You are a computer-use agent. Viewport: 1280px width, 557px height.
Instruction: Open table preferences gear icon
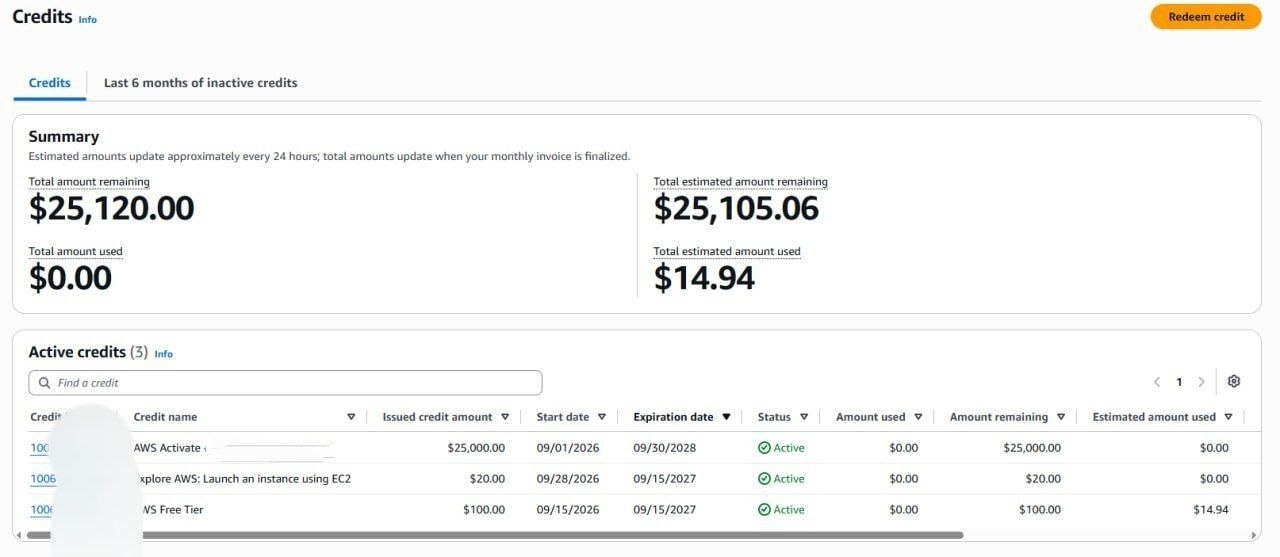click(x=1233, y=381)
